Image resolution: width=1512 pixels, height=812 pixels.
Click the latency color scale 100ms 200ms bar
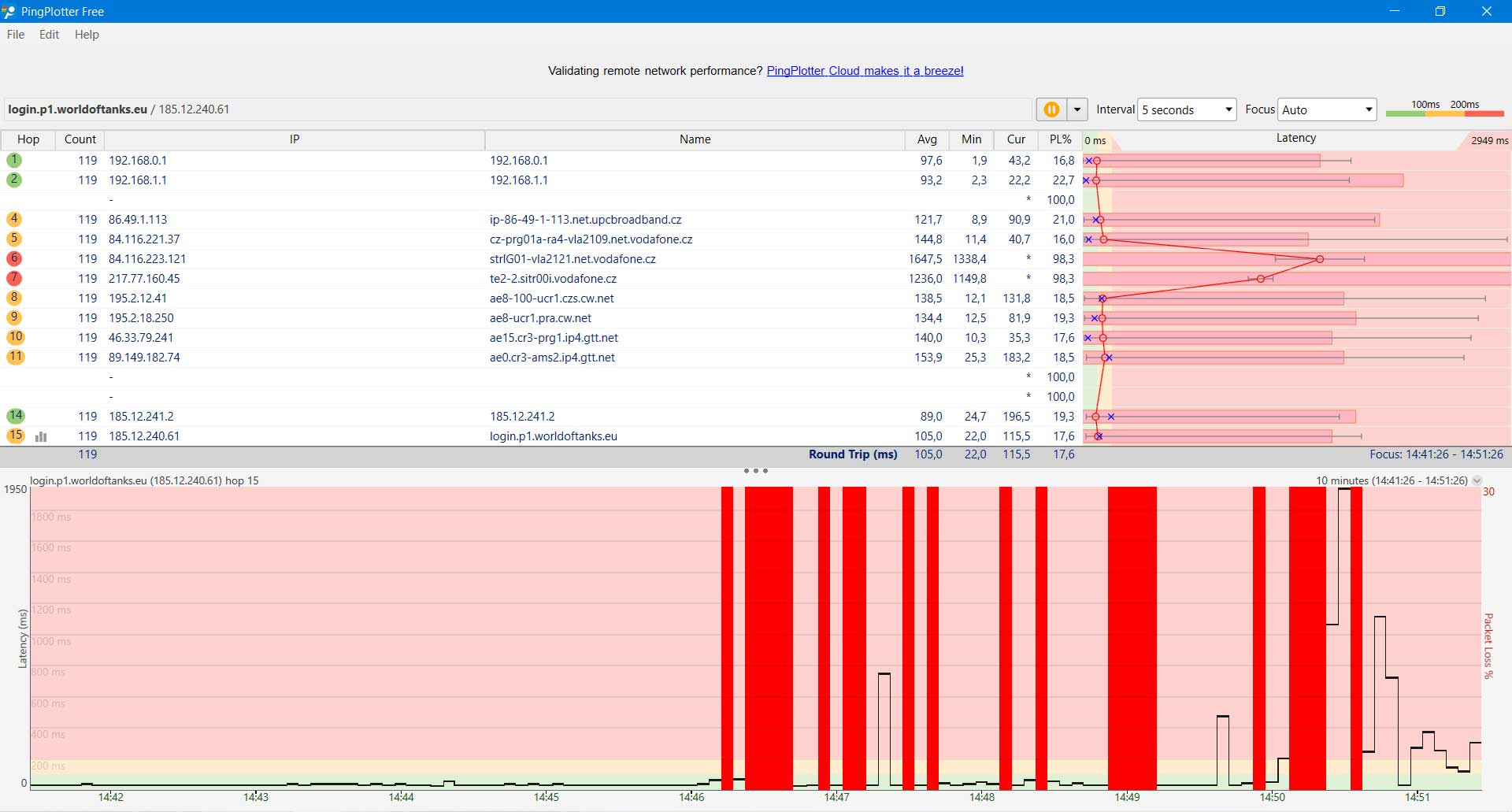[1444, 113]
